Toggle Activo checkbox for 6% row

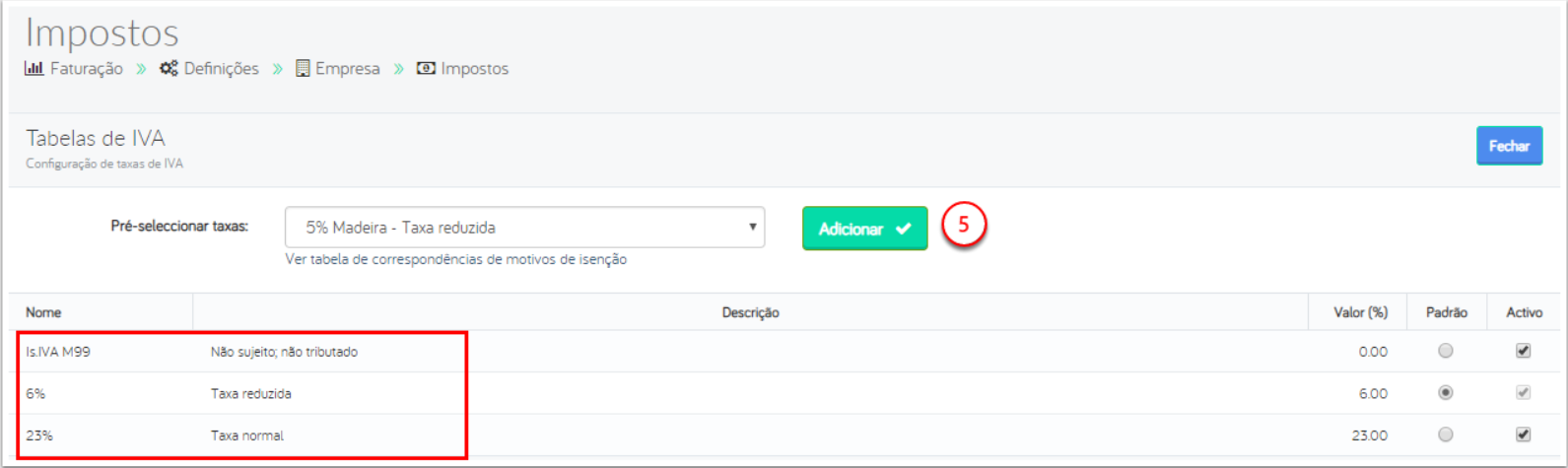pyautogui.click(x=1523, y=392)
